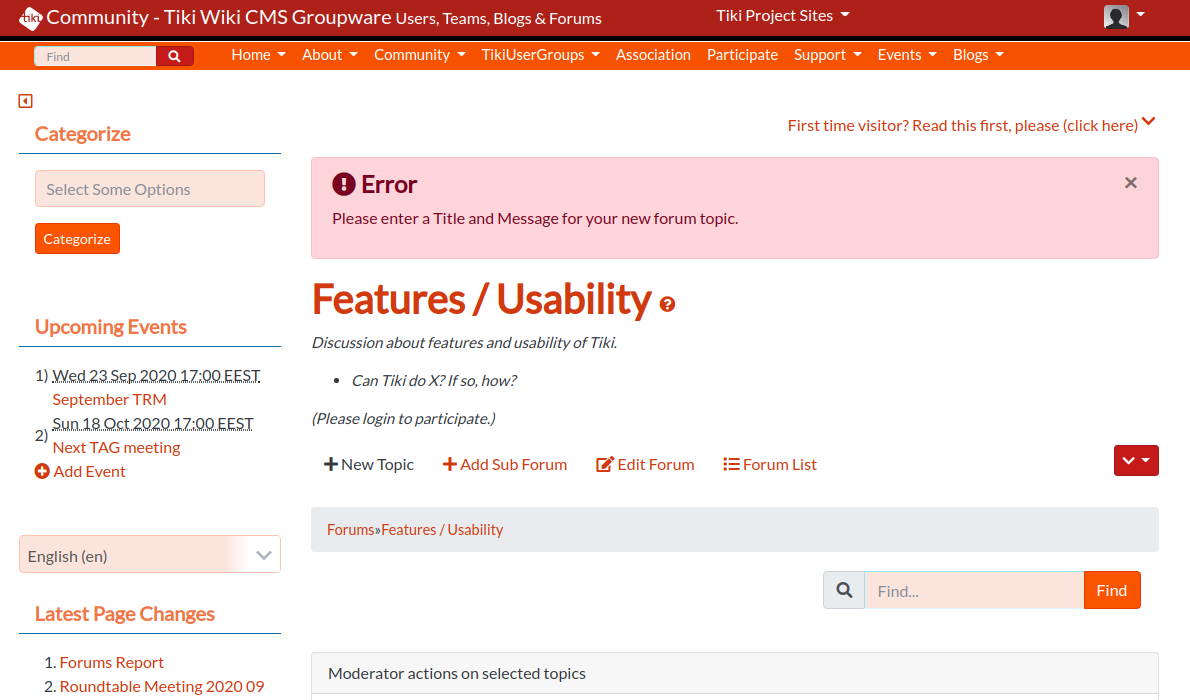Click the Sun 18 Oct 2020 17:00 EEST date
1190x700 pixels.
(153, 424)
